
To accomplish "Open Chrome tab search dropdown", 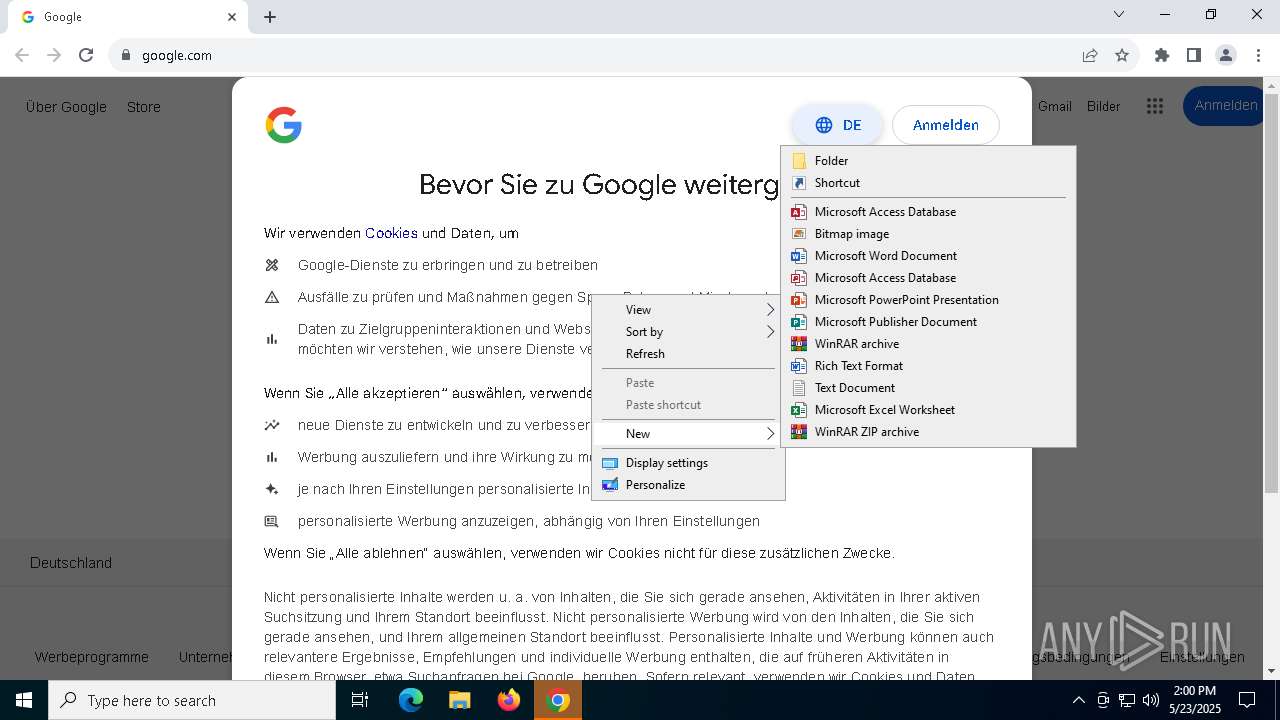I will [x=1119, y=15].
